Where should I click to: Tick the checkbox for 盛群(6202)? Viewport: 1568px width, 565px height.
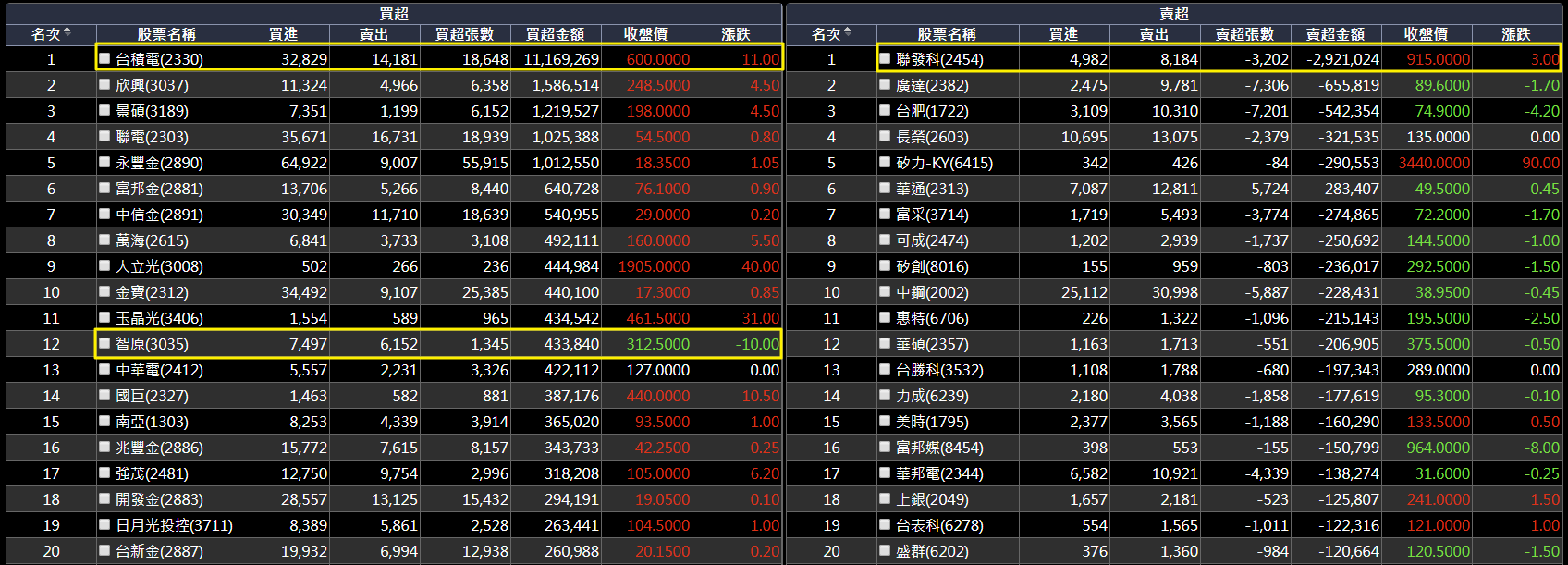click(885, 550)
